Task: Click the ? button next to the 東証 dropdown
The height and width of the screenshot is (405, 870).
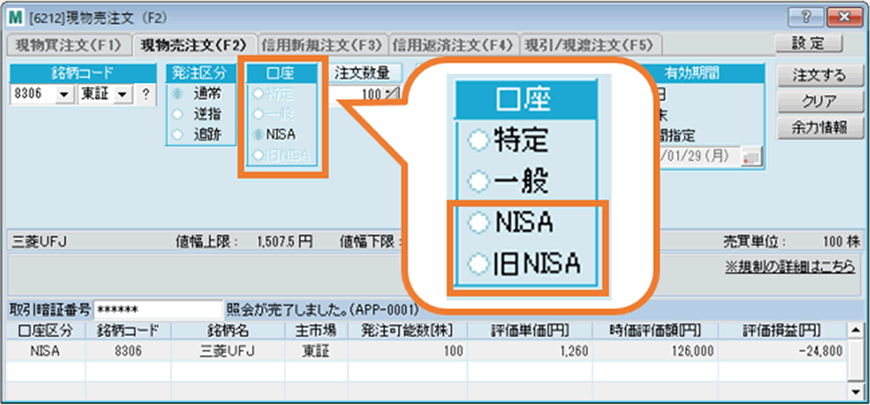Action: [145, 94]
